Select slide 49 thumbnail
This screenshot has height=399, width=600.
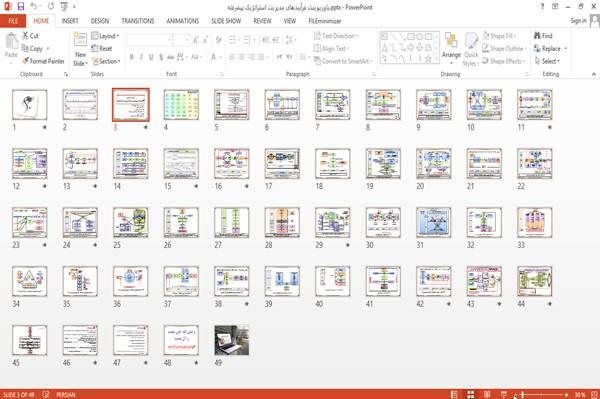[x=232, y=340]
